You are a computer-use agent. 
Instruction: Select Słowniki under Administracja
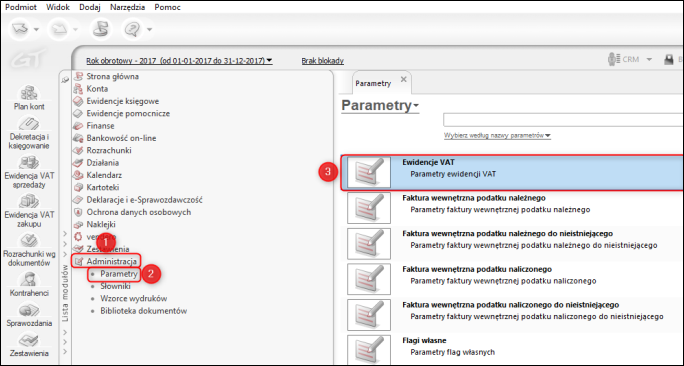click(x=115, y=286)
